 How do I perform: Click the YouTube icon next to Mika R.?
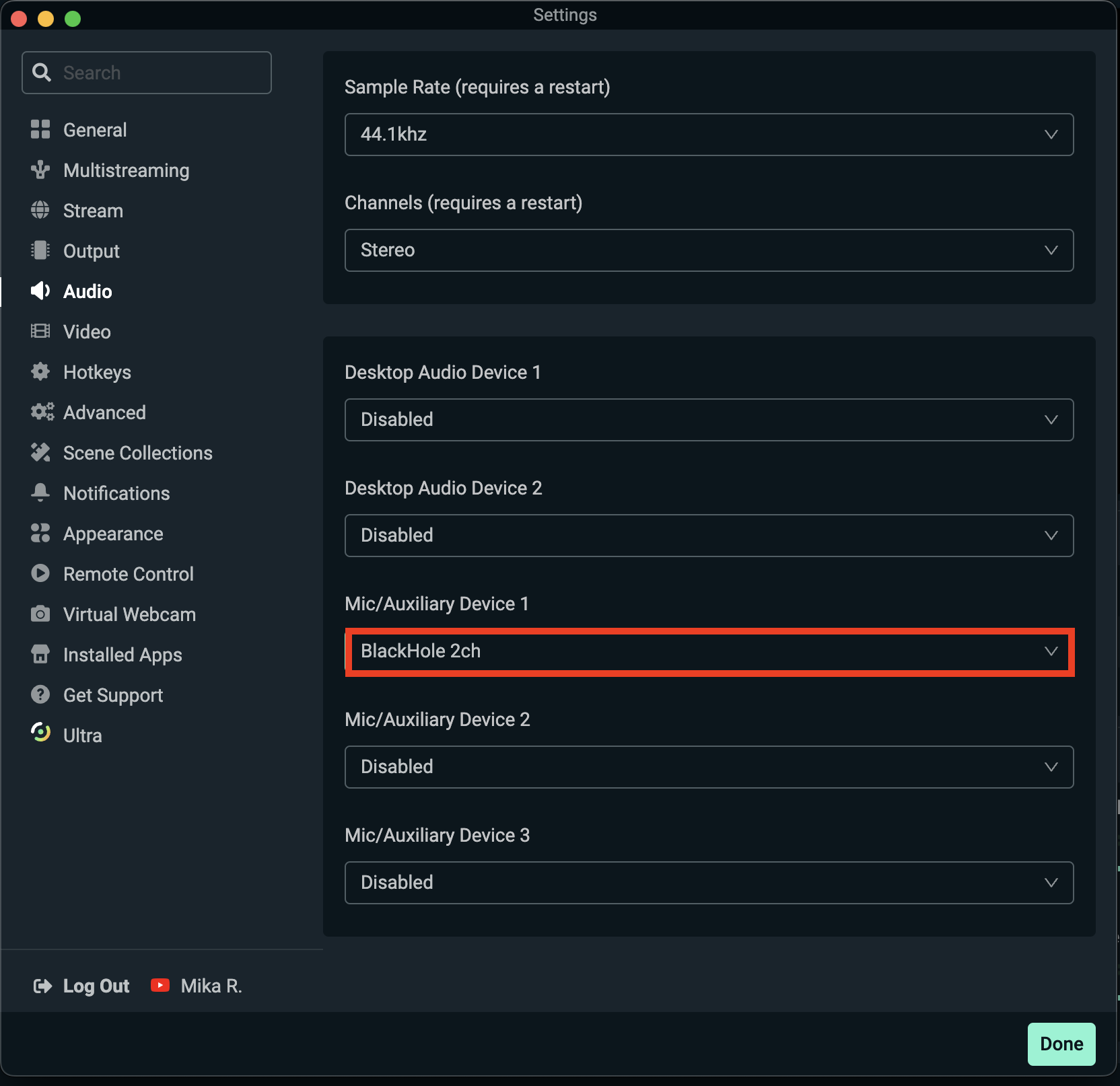(x=160, y=985)
